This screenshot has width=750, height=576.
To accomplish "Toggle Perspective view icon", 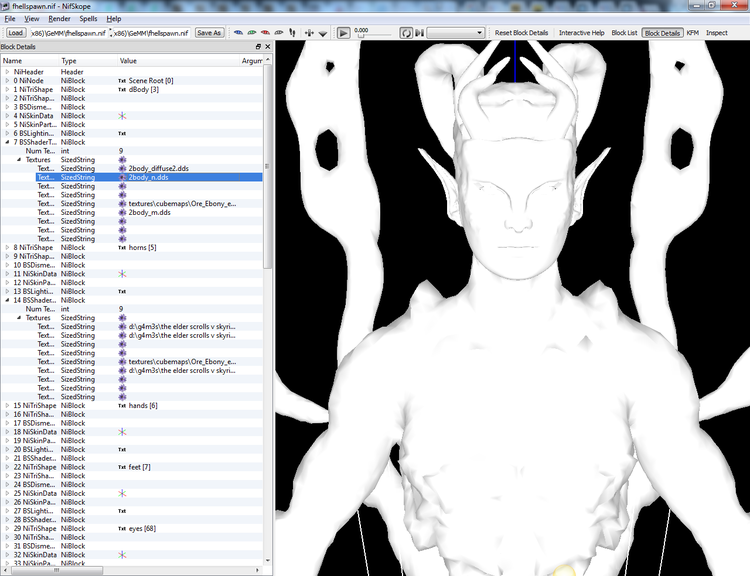I will coord(323,33).
